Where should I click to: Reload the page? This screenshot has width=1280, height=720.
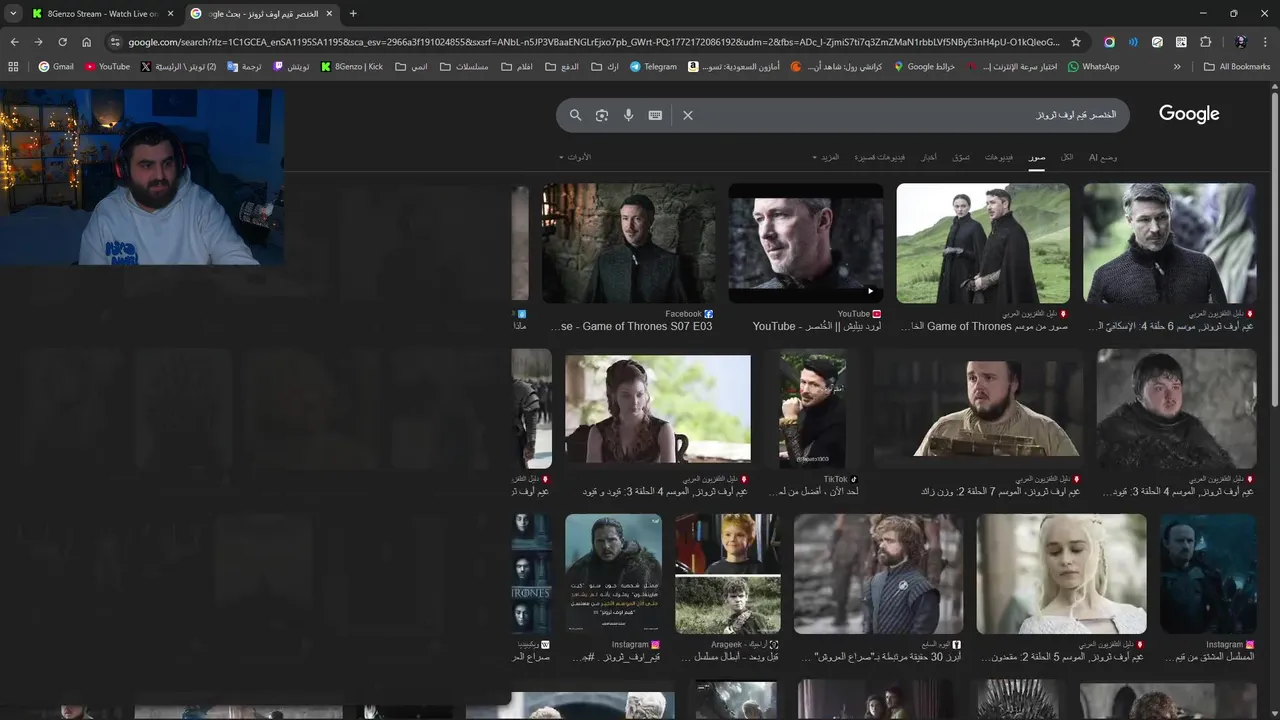pyautogui.click(x=62, y=42)
